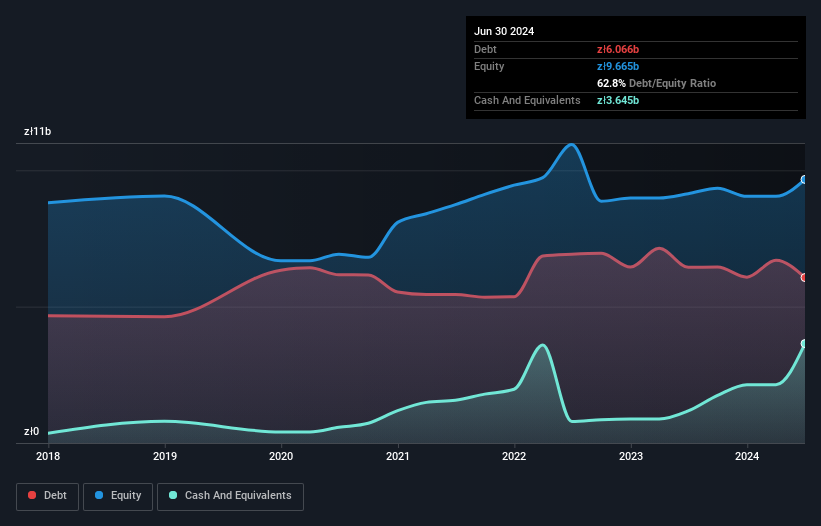Click the equity line peak in mid-2022
The image size is (821, 526).
(x=571, y=144)
